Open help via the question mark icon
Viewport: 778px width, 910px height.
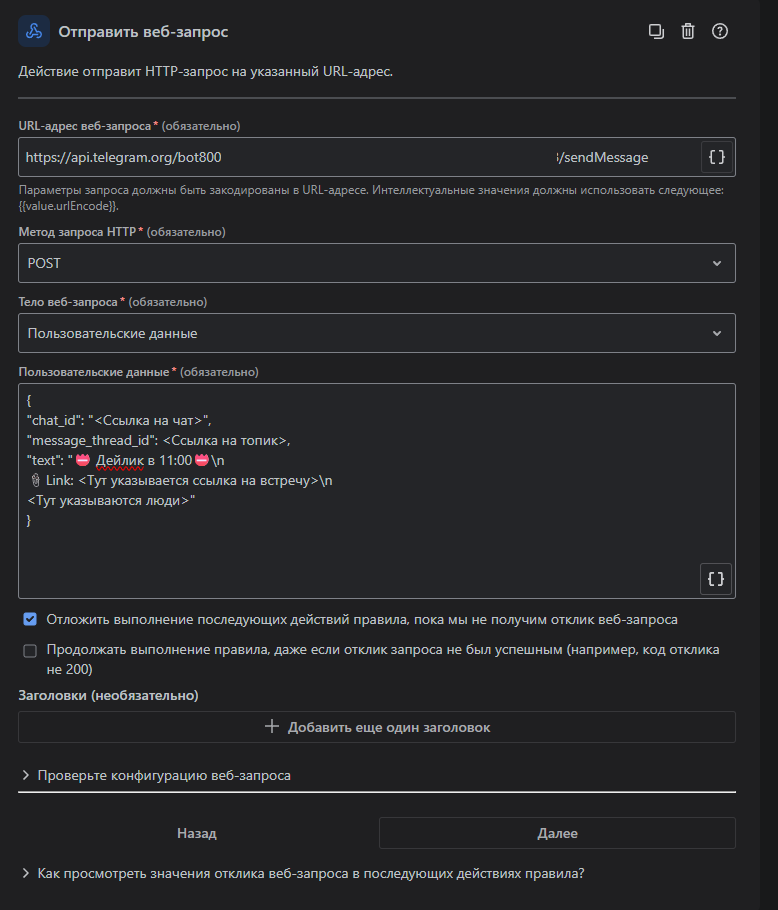point(720,32)
